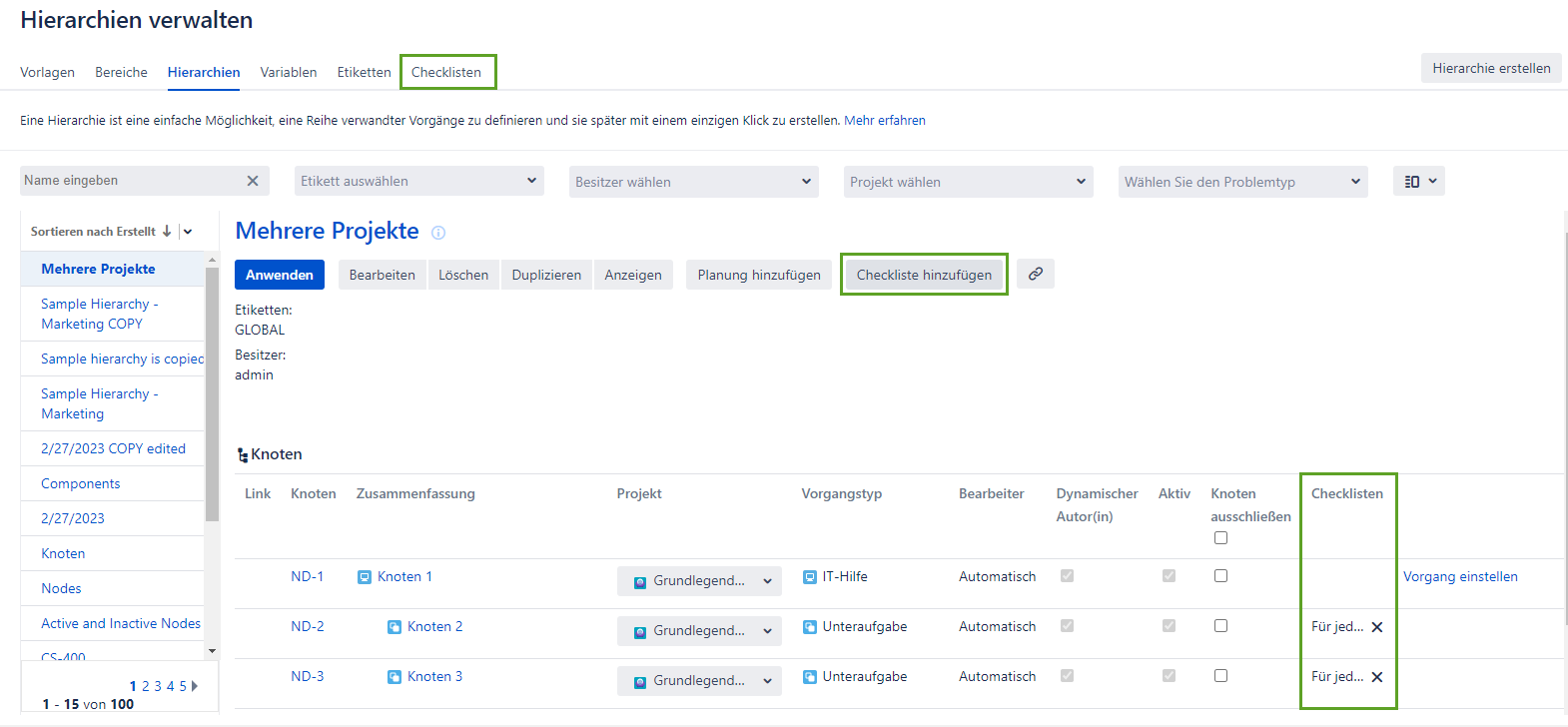
Task: Go to next page arrow in pagination
Action: click(x=195, y=686)
